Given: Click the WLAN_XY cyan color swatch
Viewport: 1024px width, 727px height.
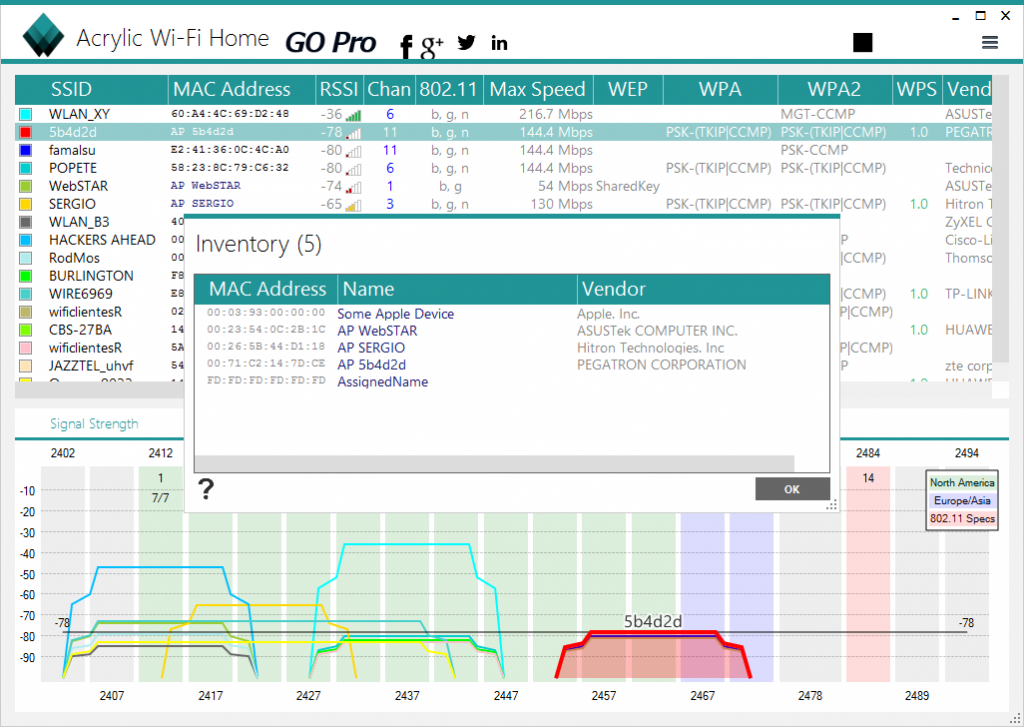Looking at the screenshot, I should [x=25, y=114].
